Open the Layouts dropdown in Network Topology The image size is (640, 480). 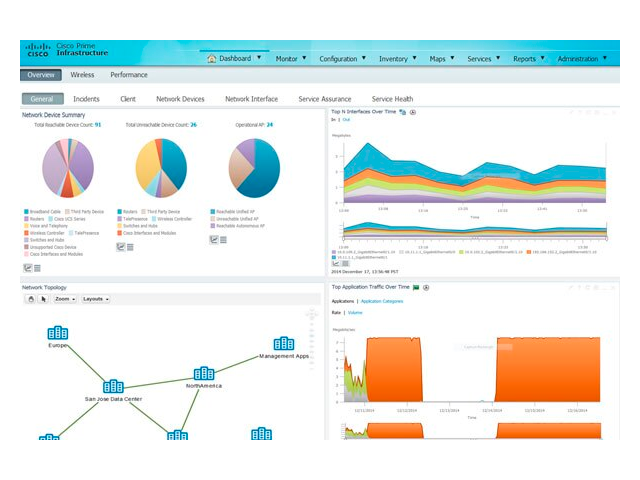(x=96, y=299)
